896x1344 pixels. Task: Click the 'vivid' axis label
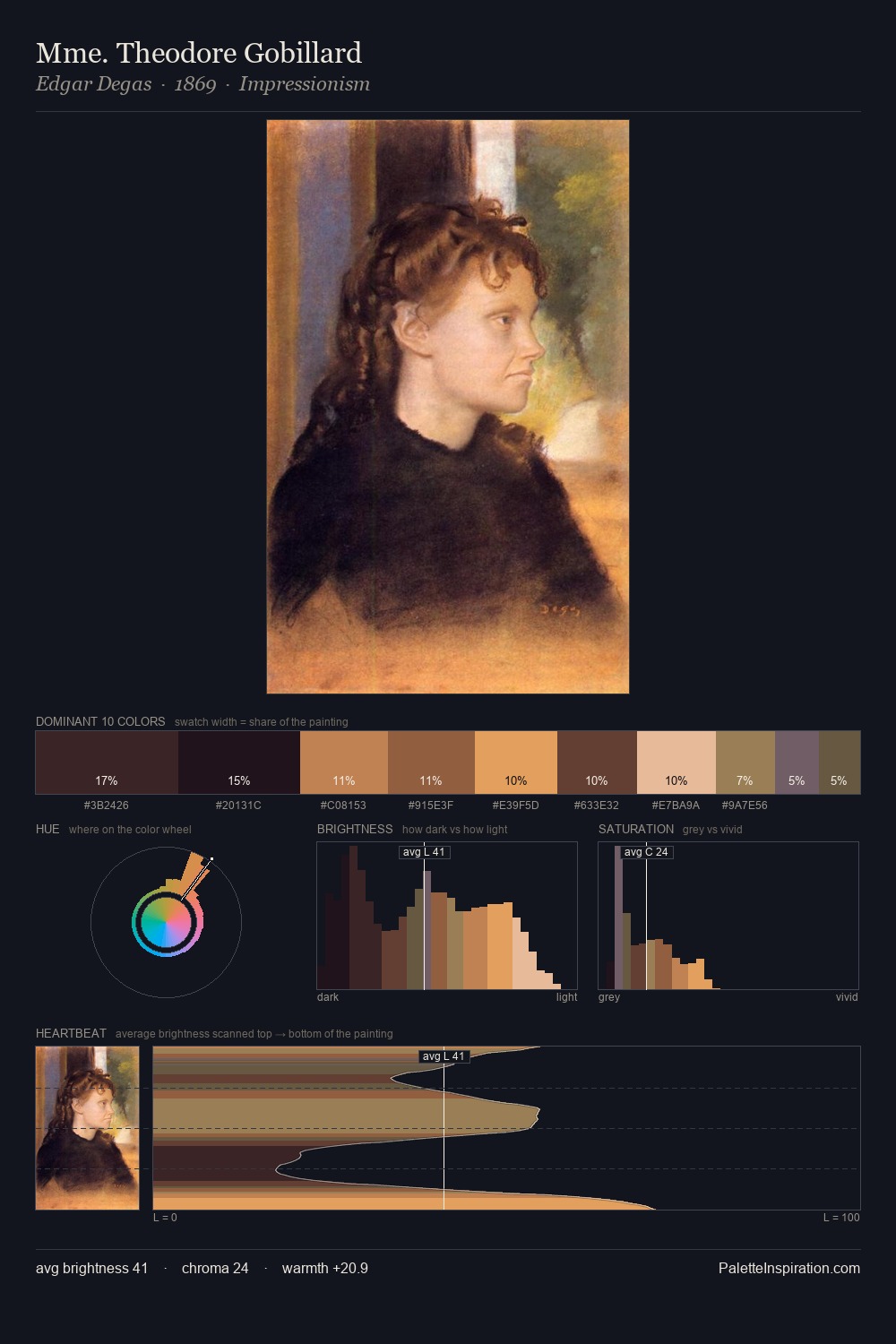click(x=847, y=997)
